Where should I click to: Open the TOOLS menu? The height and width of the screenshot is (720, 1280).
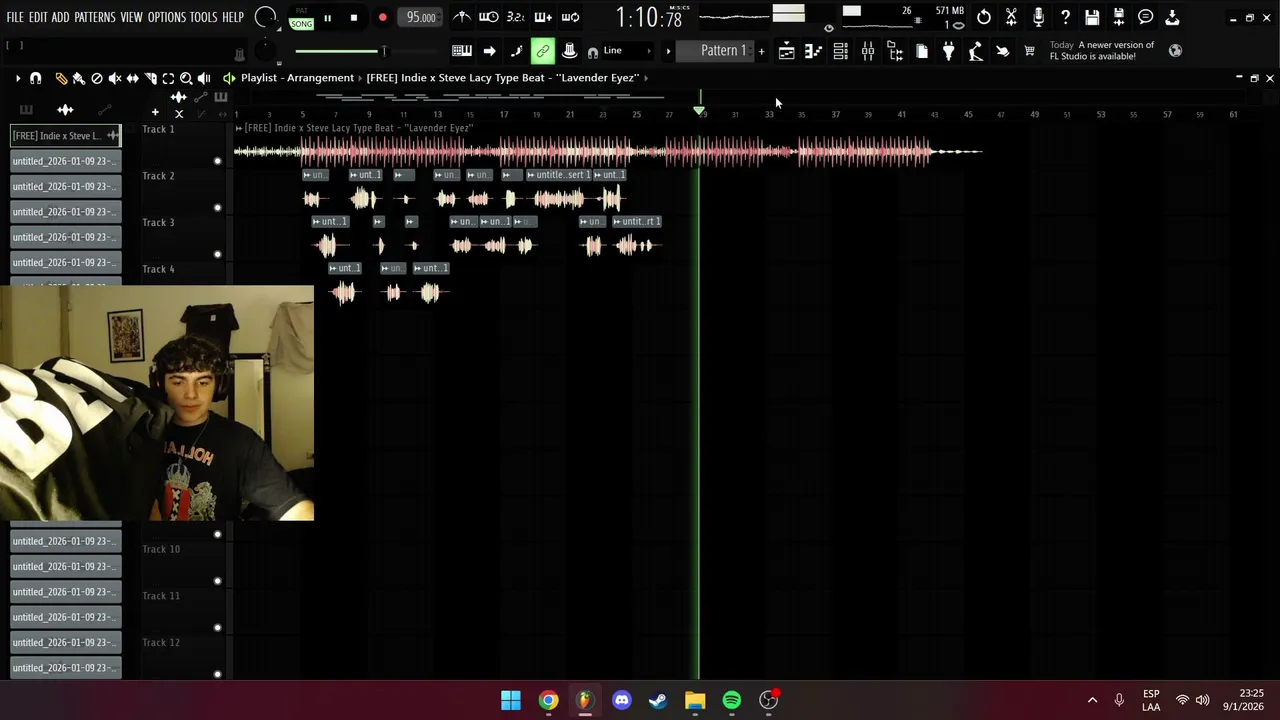[203, 17]
